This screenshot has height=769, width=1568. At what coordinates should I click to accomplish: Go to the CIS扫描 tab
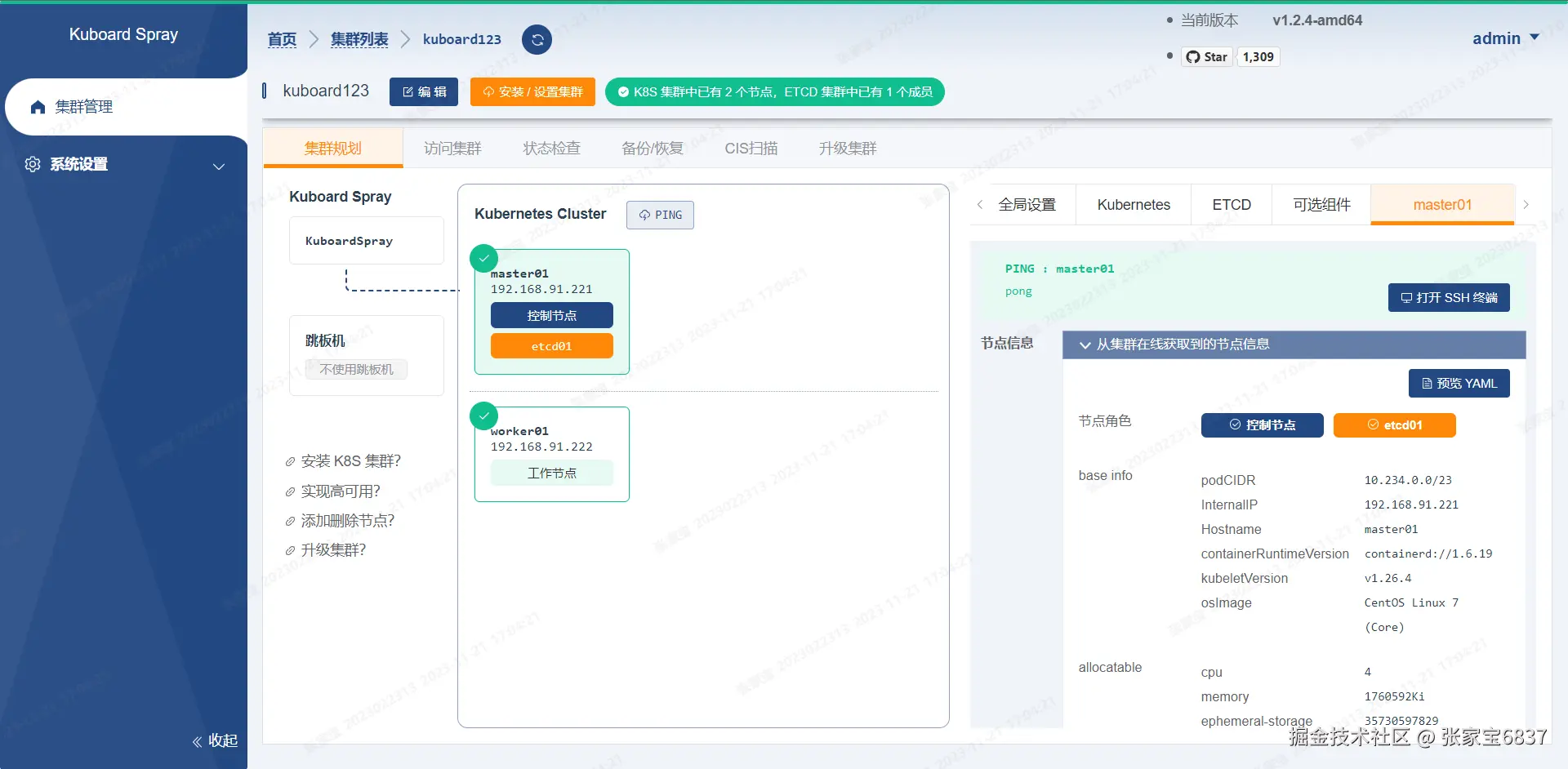(751, 148)
